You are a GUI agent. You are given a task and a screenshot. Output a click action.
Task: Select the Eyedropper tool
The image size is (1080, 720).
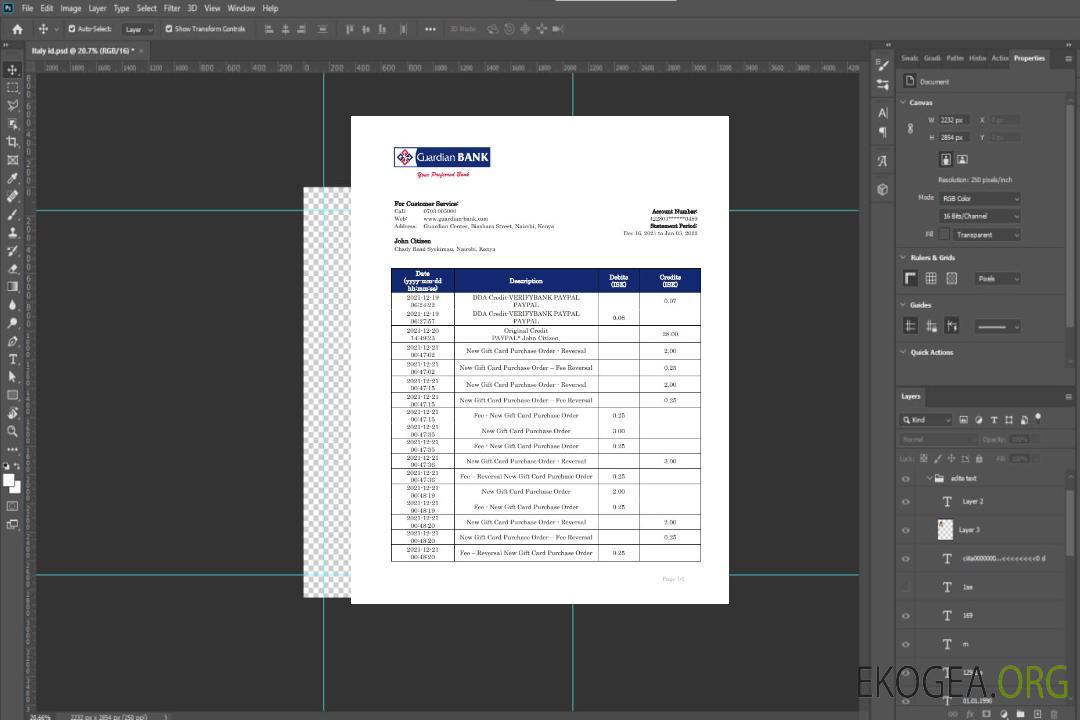tap(12, 178)
